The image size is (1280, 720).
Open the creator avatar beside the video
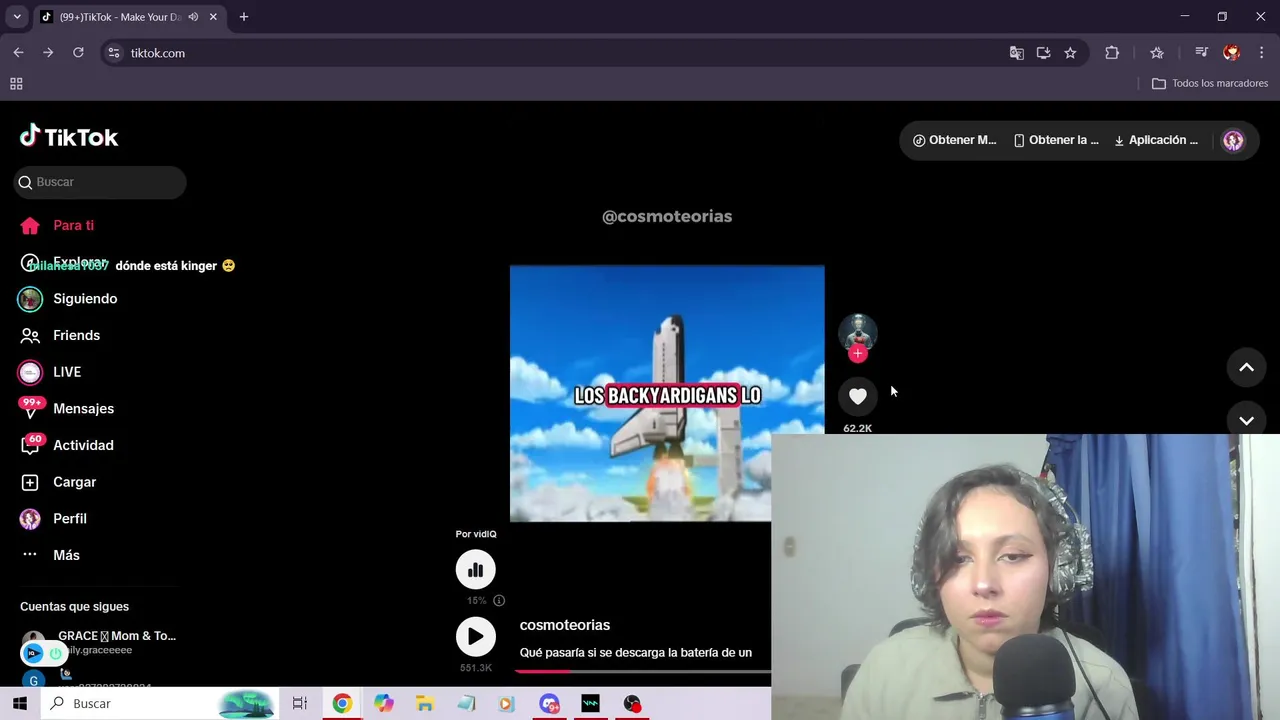857,332
